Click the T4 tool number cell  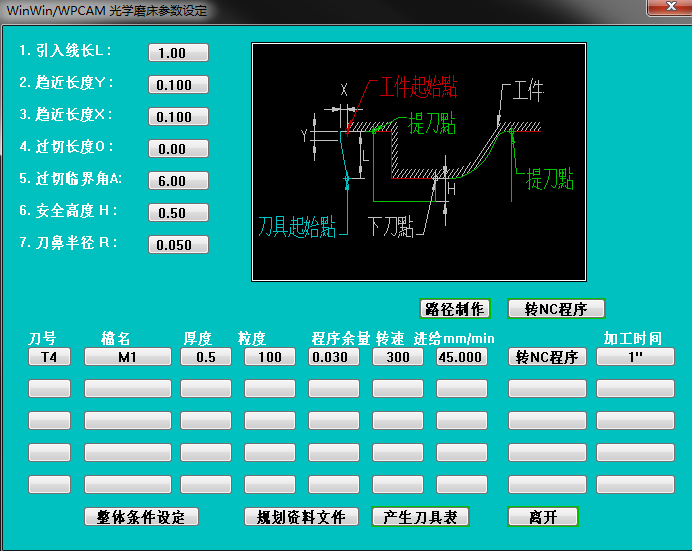[49, 357]
